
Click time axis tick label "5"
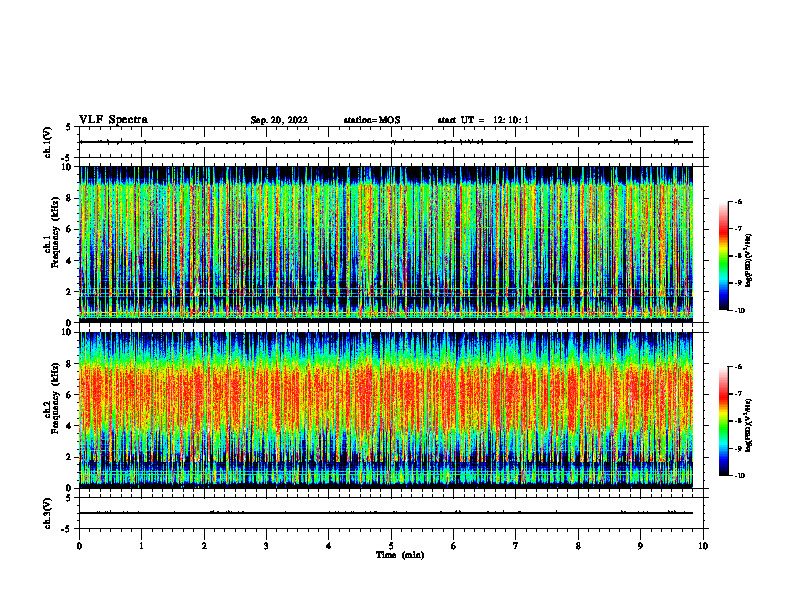click(391, 546)
